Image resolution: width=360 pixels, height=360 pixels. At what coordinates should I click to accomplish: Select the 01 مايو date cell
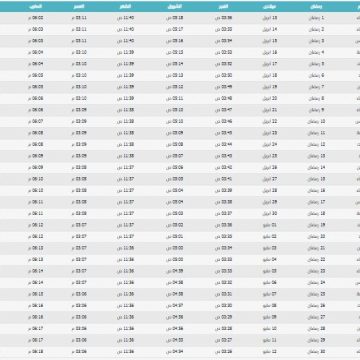pyautogui.click(x=270, y=225)
